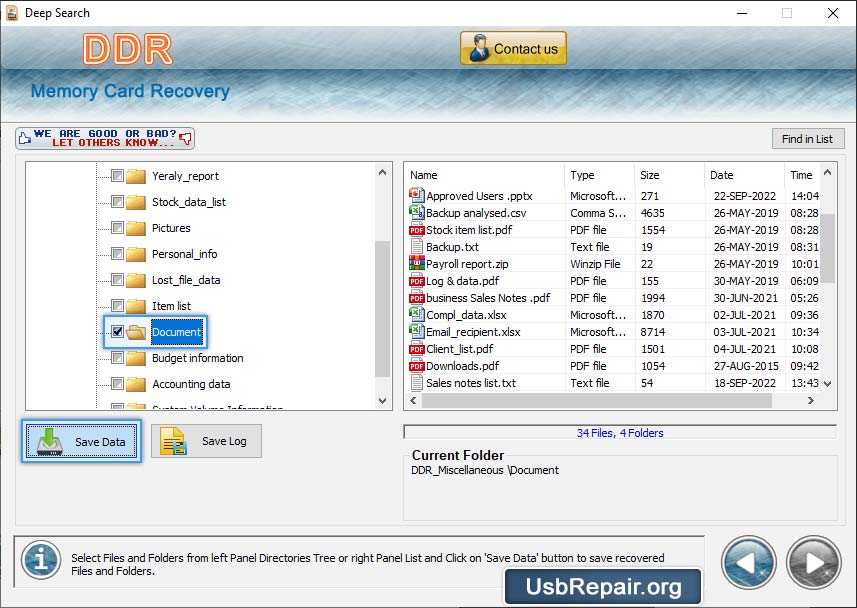
Task: Click the file list horizontal scroll left arrow
Action: pyautogui.click(x=413, y=400)
